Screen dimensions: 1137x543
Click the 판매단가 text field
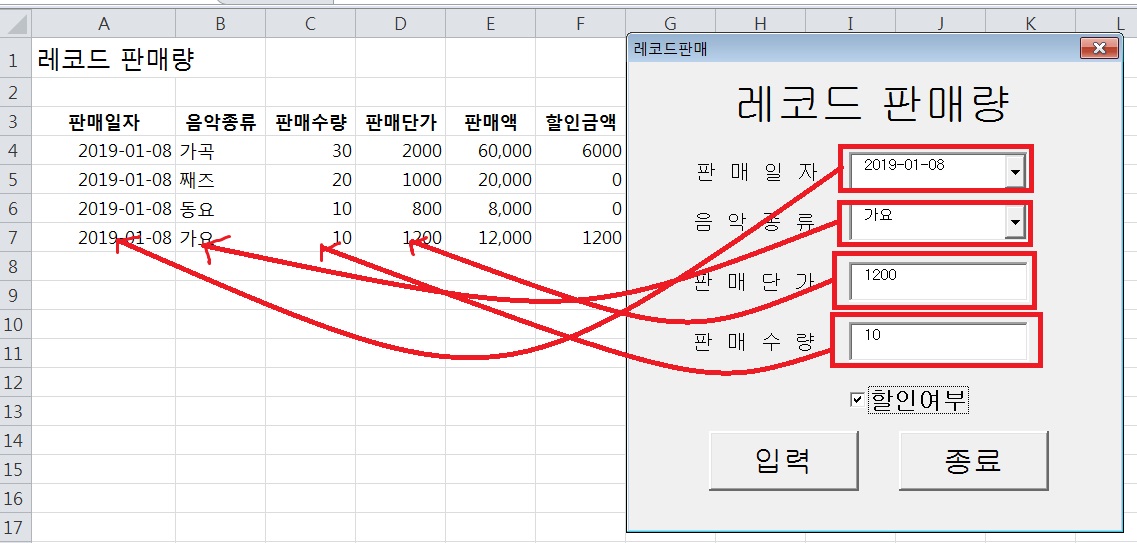point(938,282)
